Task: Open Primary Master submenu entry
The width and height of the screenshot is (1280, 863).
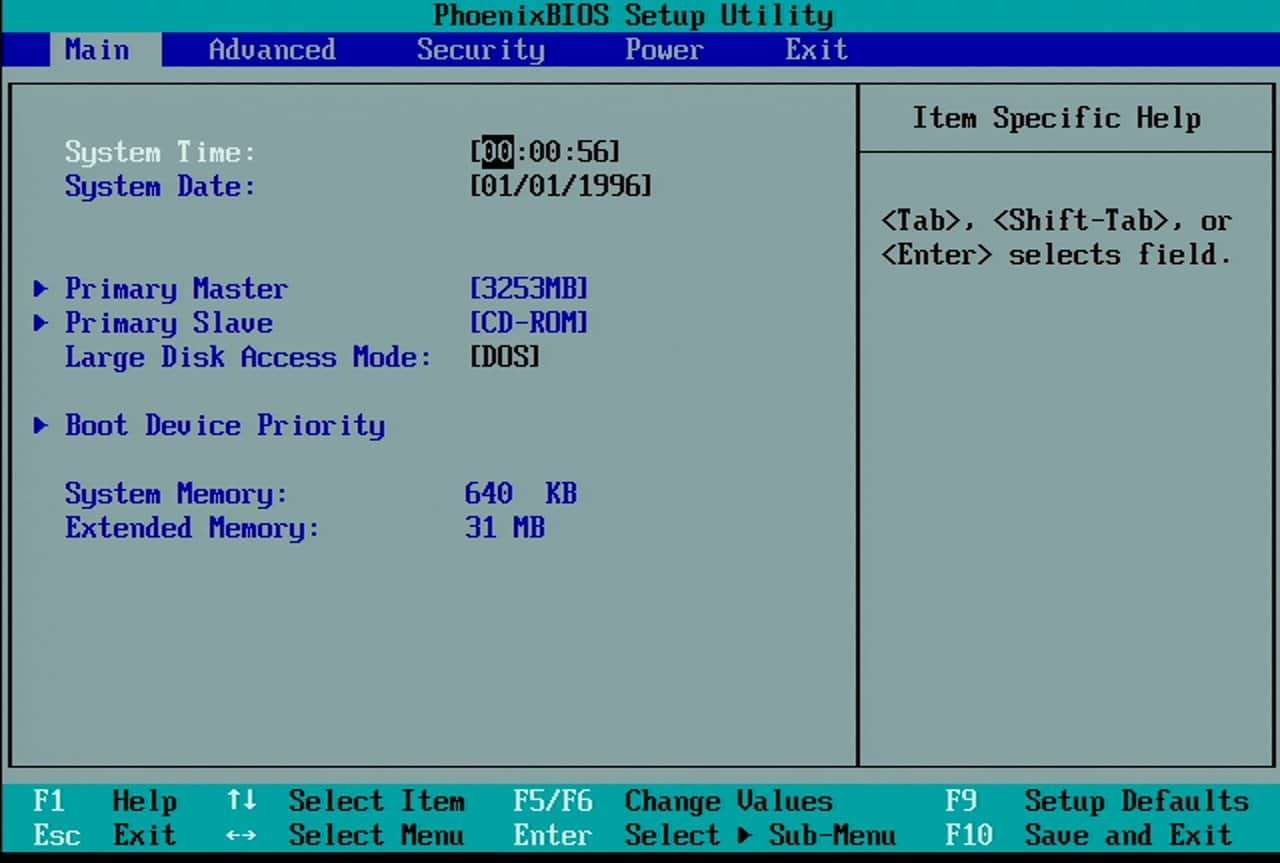Action: pos(176,289)
